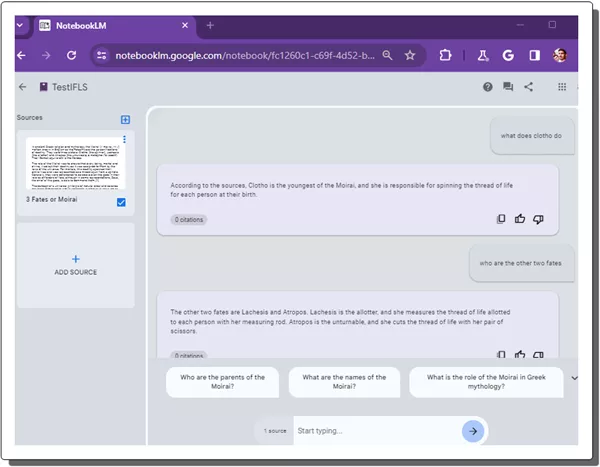The width and height of the screenshot is (600, 467).
Task: Click the Clotho answer text
Action: pyautogui.click(x=341, y=190)
